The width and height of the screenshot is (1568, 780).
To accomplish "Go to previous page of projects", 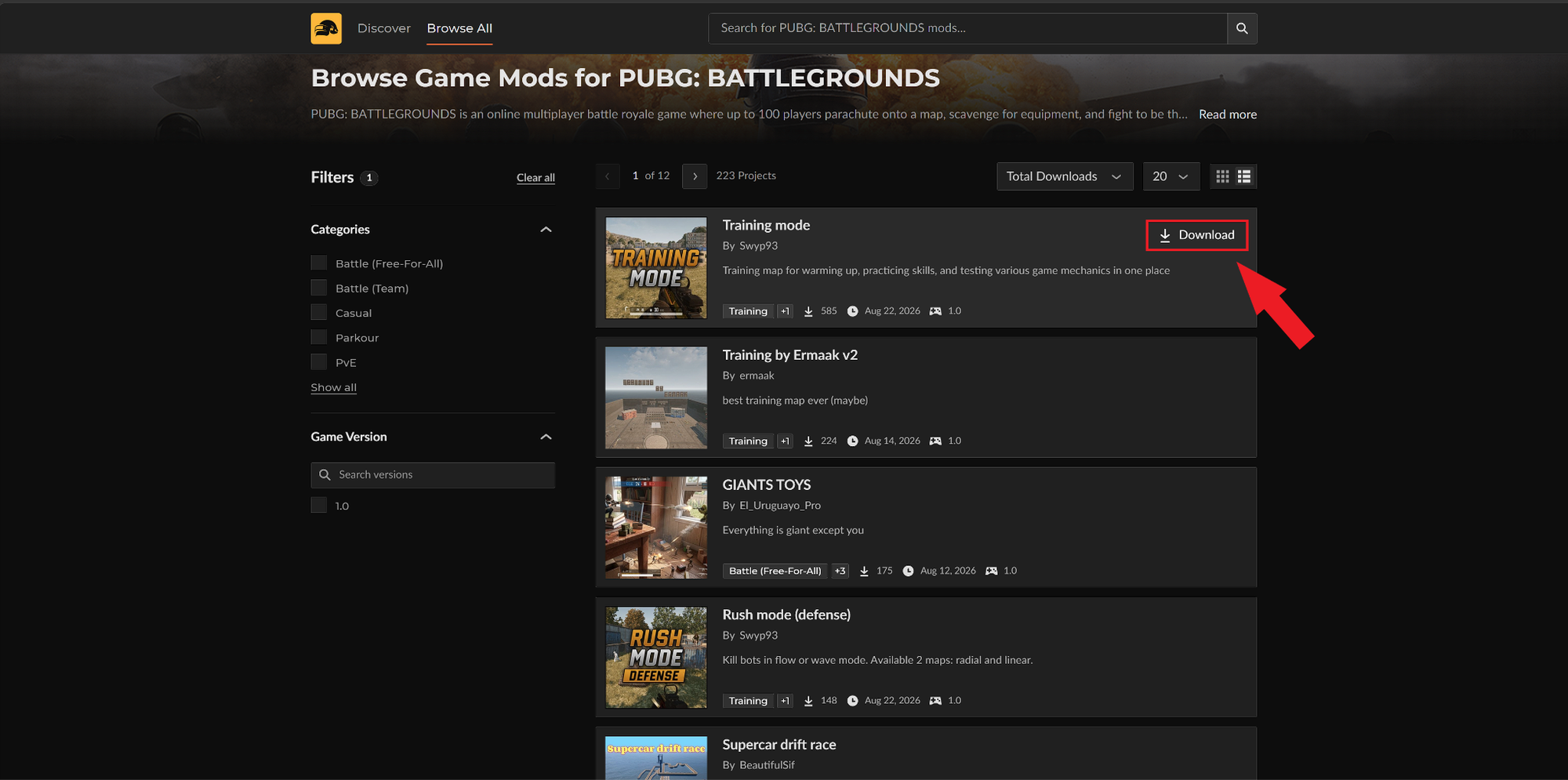I will [608, 176].
